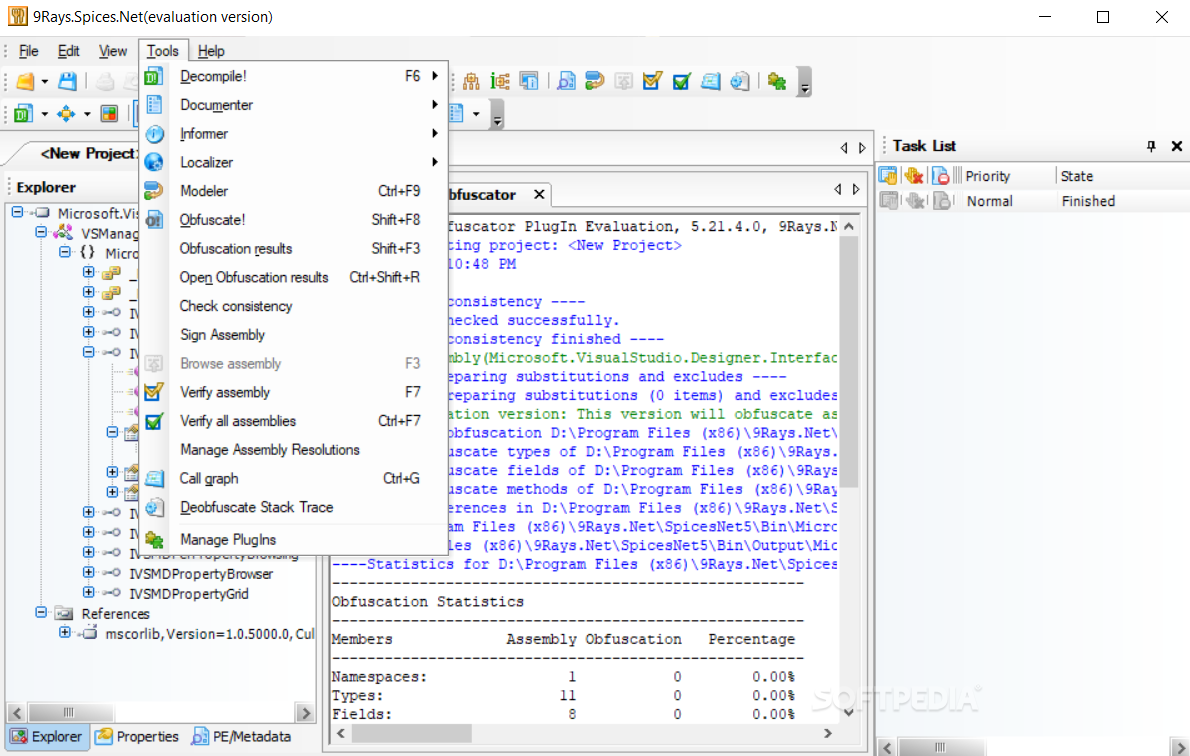Click the Manage PlugIns toolbar icon
This screenshot has width=1190, height=756.
776,81
